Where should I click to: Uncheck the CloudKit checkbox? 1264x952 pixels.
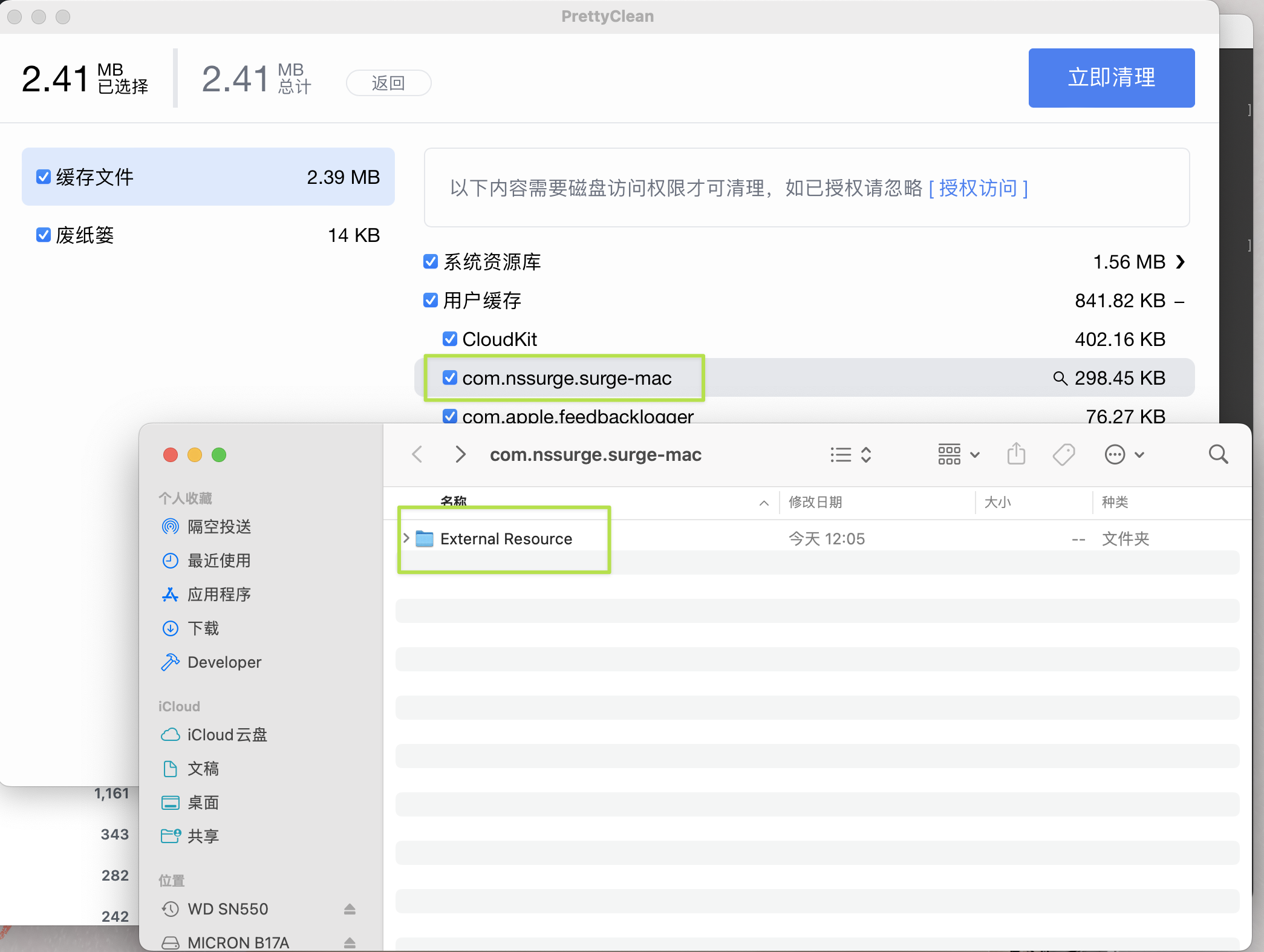coord(449,339)
